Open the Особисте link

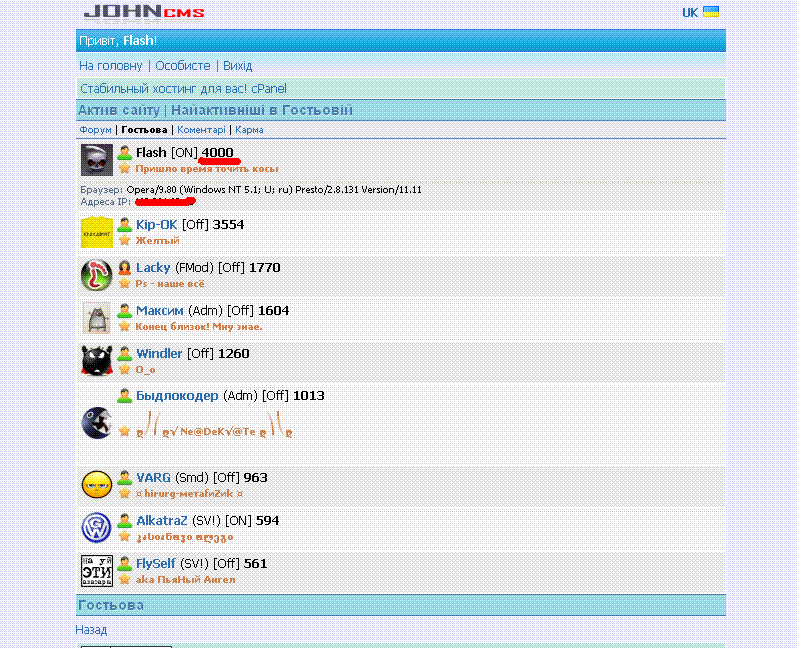coord(182,65)
